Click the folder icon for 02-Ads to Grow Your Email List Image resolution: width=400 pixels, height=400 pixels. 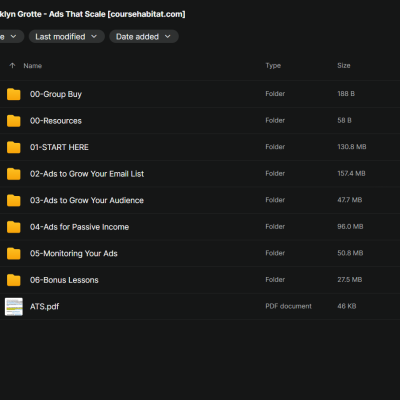(14, 174)
